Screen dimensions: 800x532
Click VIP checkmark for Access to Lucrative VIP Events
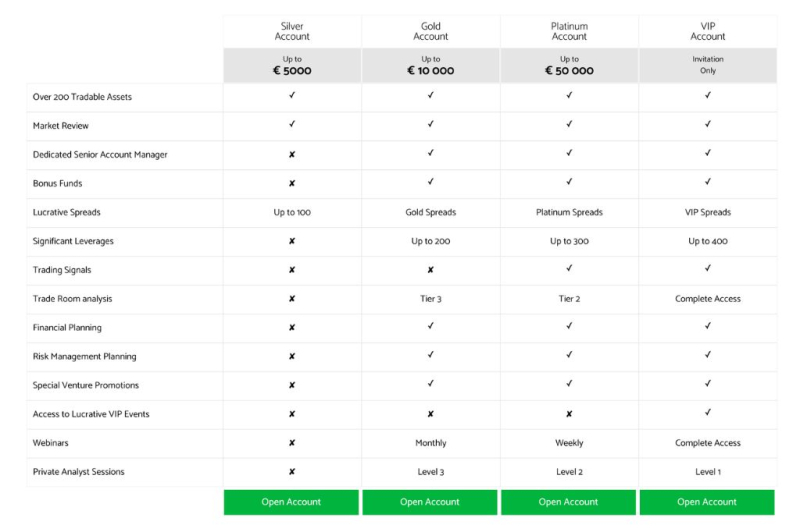click(x=708, y=413)
